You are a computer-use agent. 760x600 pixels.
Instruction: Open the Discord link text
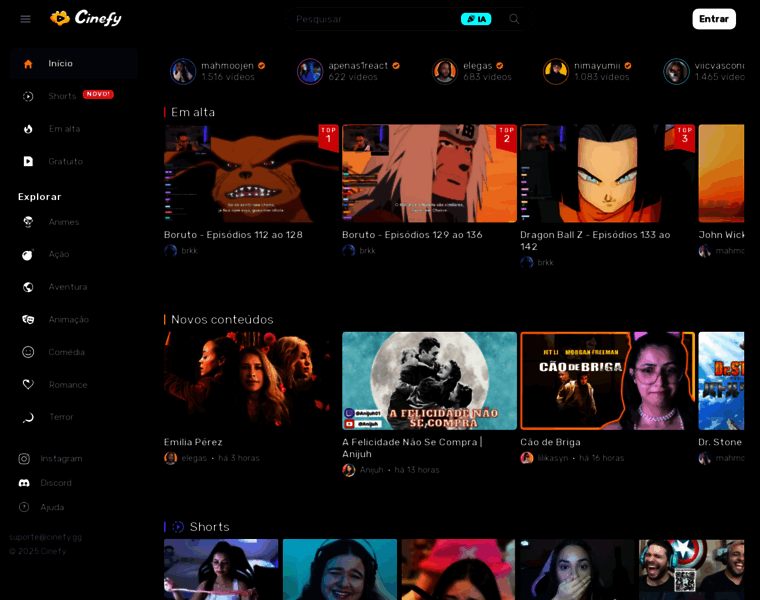click(x=56, y=483)
